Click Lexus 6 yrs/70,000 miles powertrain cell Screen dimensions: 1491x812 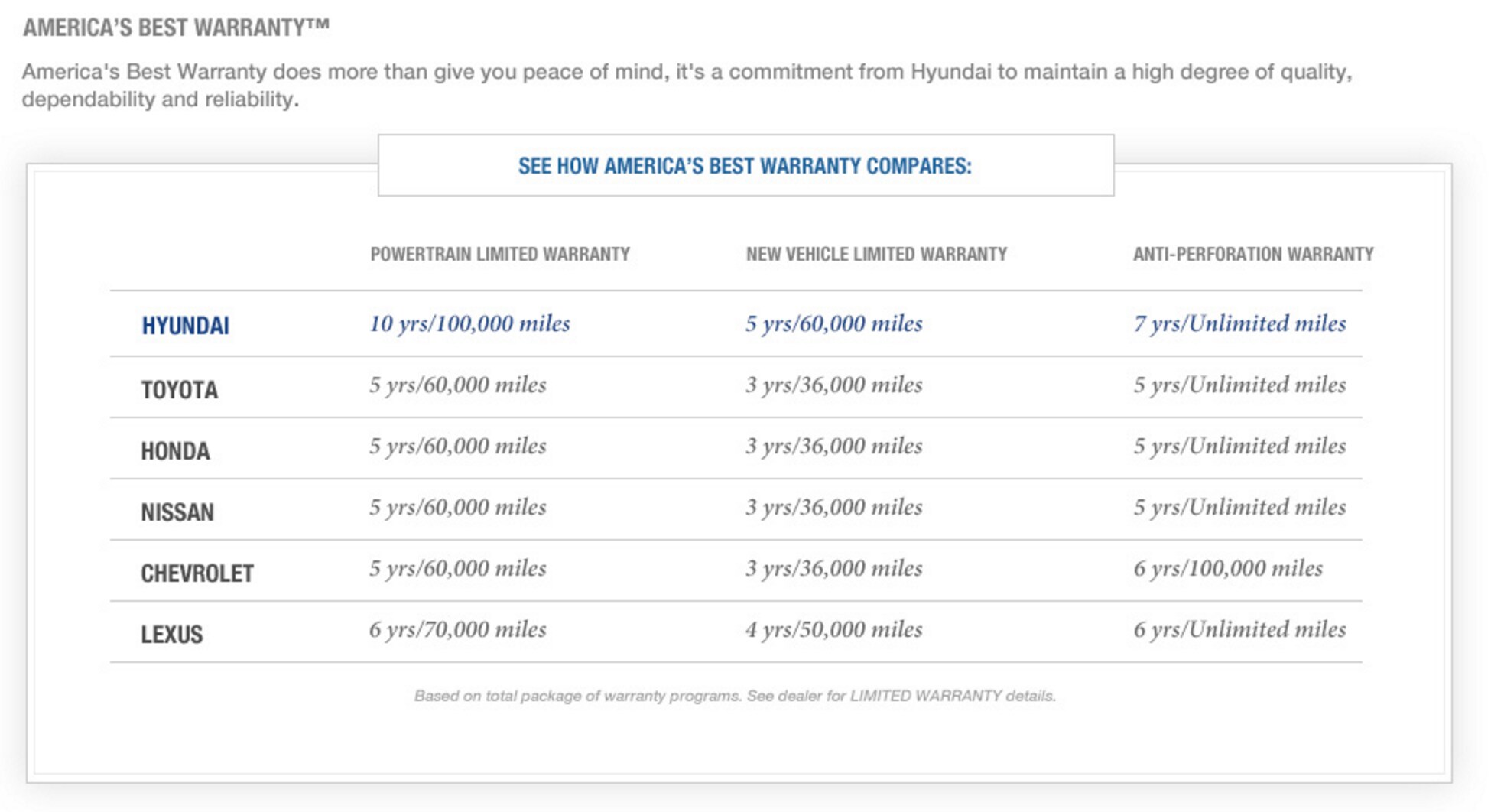tap(457, 629)
